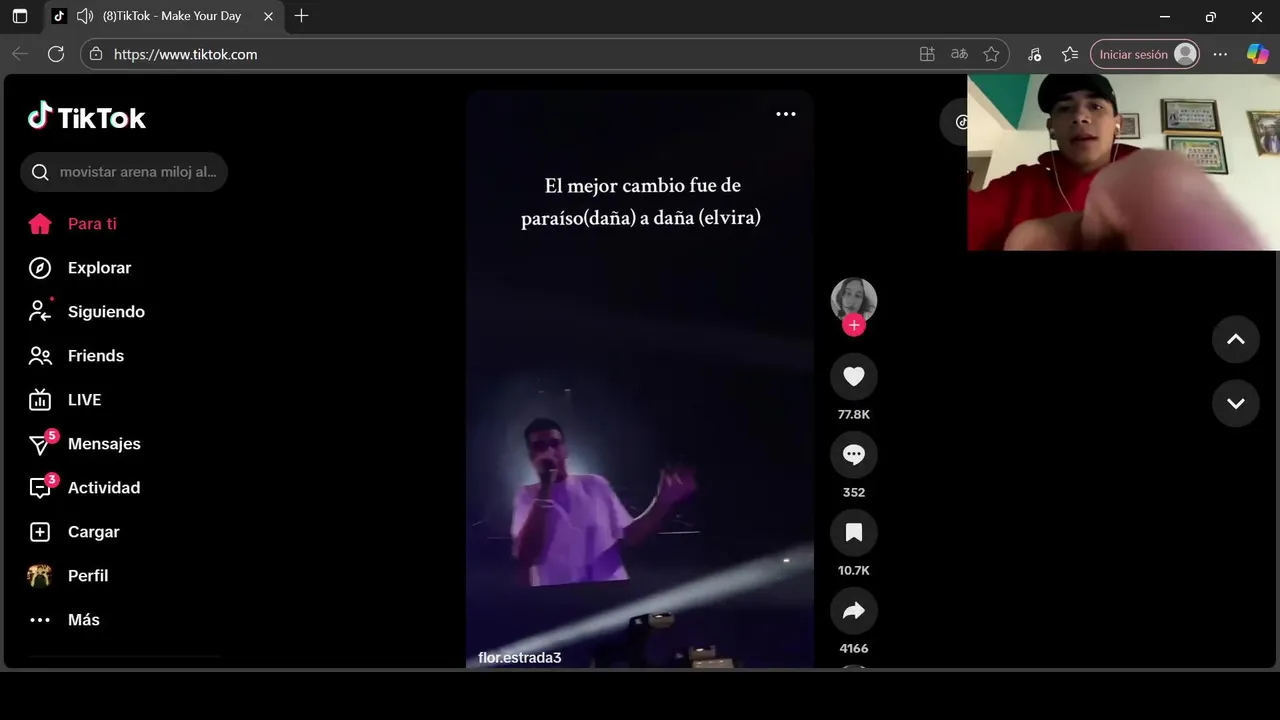The image size is (1280, 720).
Task: Click Cargar to upload video
Action: point(94,532)
